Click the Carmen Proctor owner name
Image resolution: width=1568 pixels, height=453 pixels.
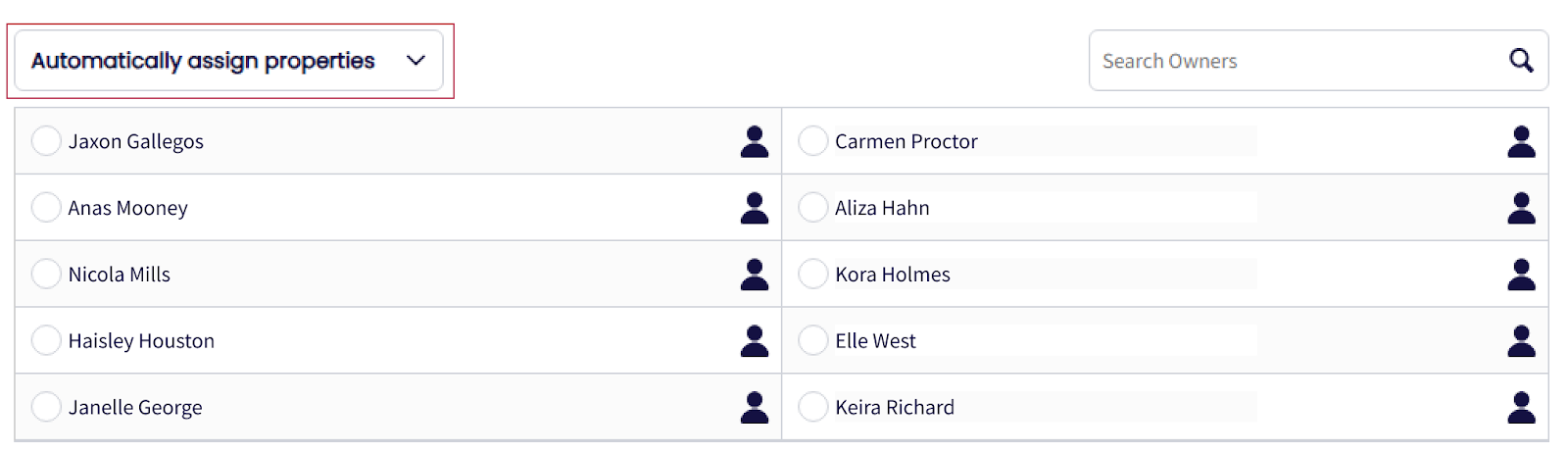pyautogui.click(x=906, y=141)
